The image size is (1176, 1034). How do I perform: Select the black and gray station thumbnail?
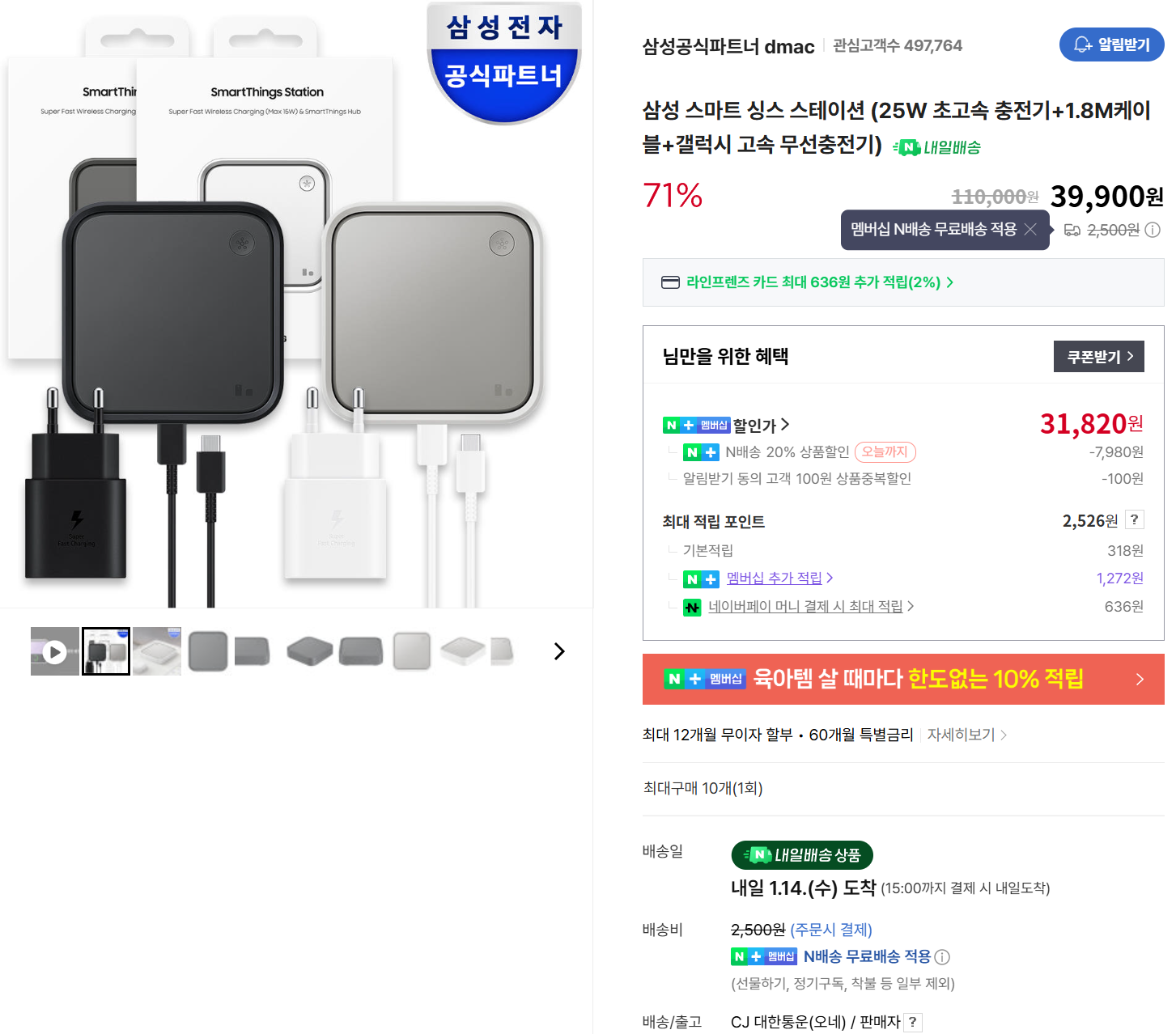[x=106, y=651]
